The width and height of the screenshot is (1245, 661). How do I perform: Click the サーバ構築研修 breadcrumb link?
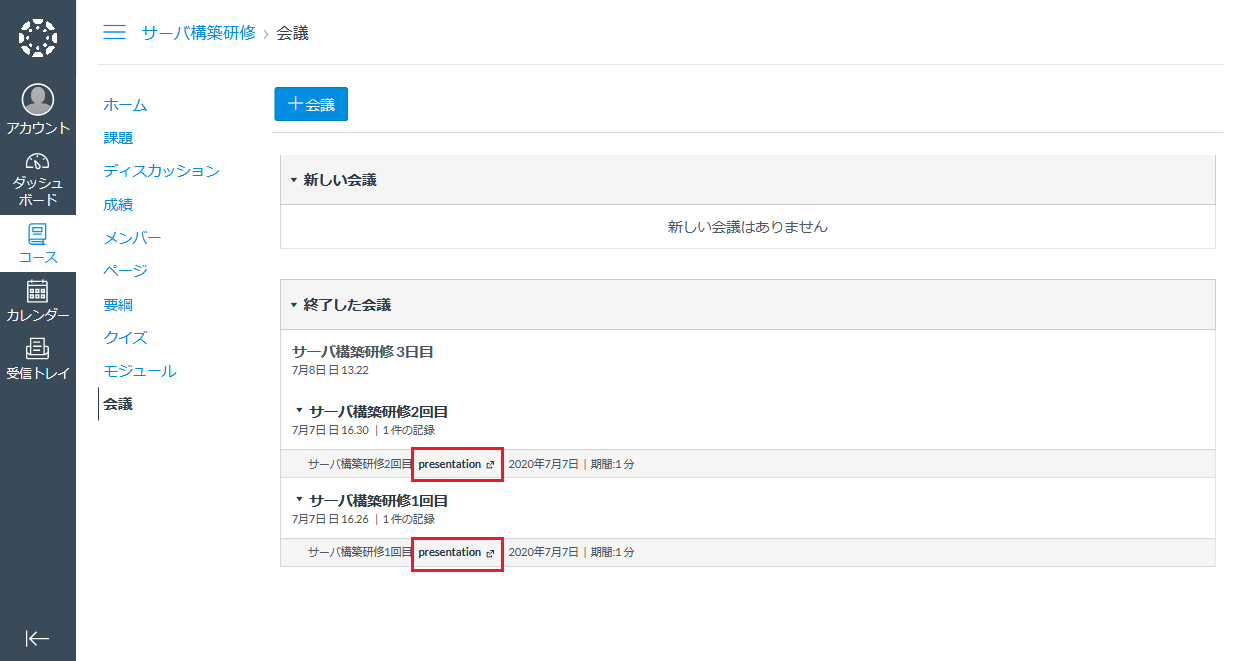click(x=198, y=33)
